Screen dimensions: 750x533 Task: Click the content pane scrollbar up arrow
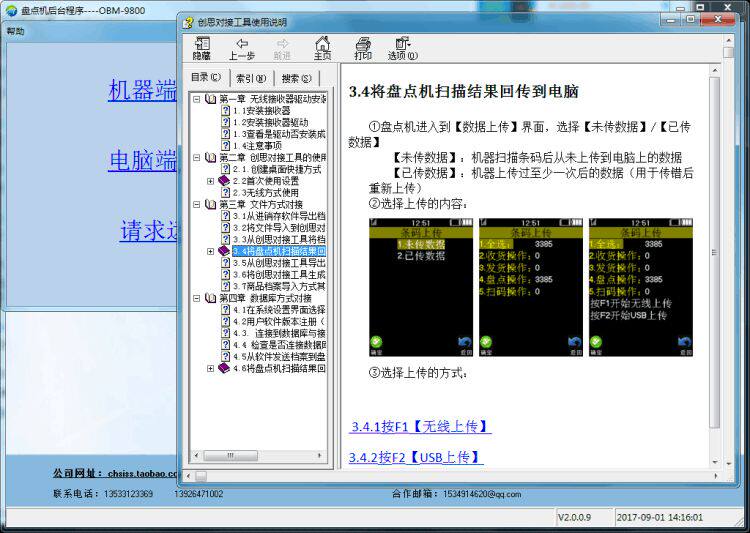pos(715,71)
